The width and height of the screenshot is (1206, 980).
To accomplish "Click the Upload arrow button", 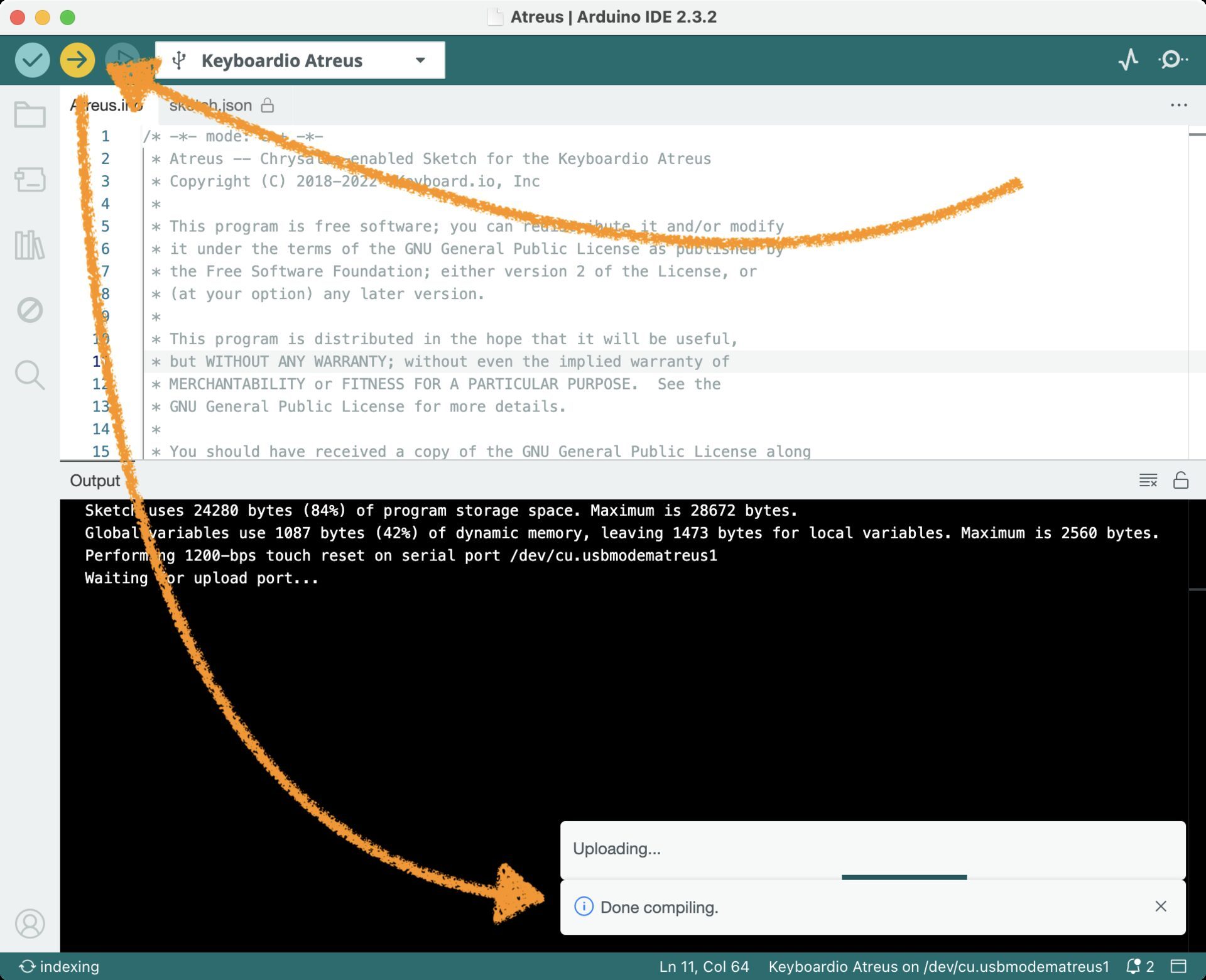I will pos(77,60).
